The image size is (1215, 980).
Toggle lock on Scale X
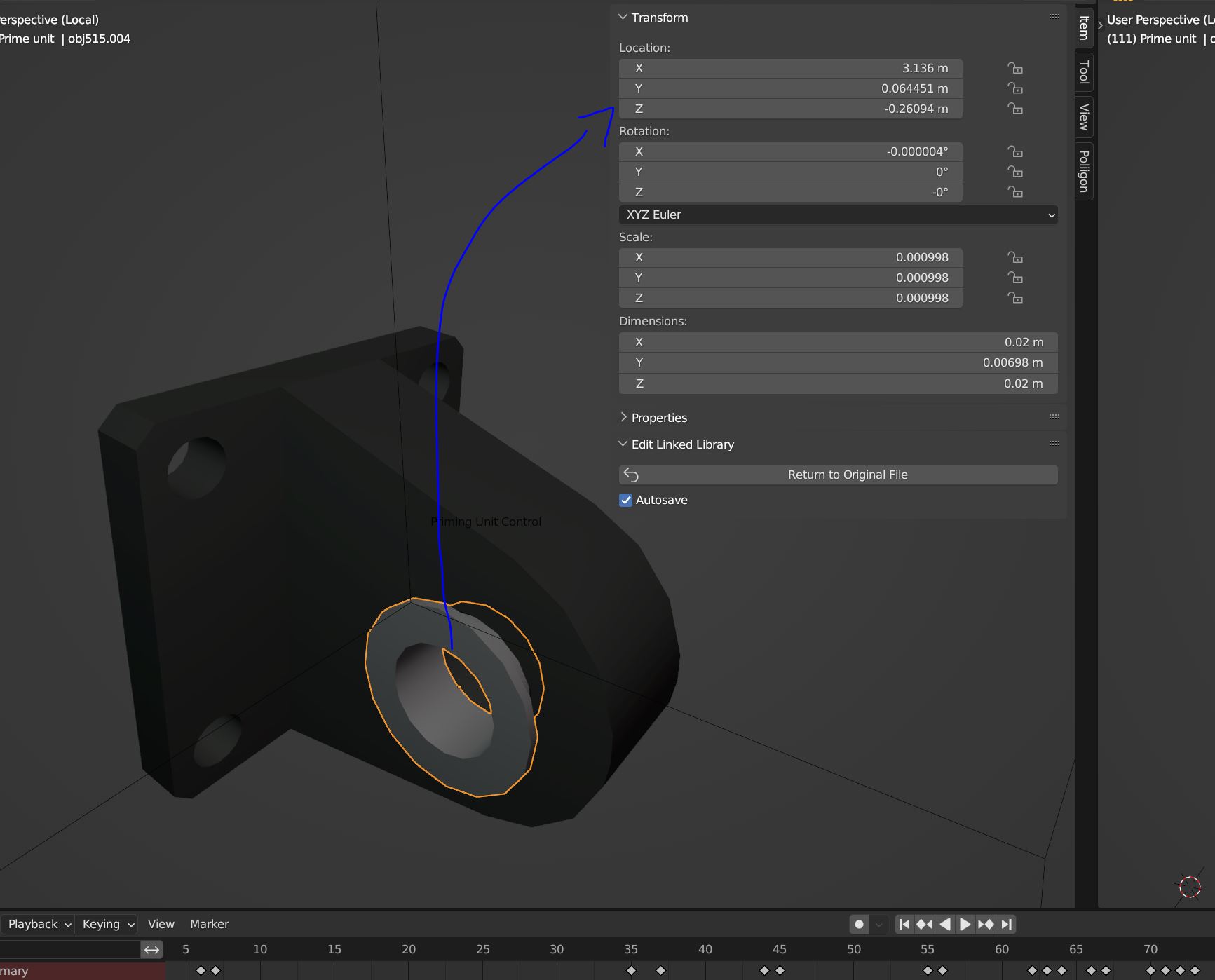pyautogui.click(x=1015, y=257)
